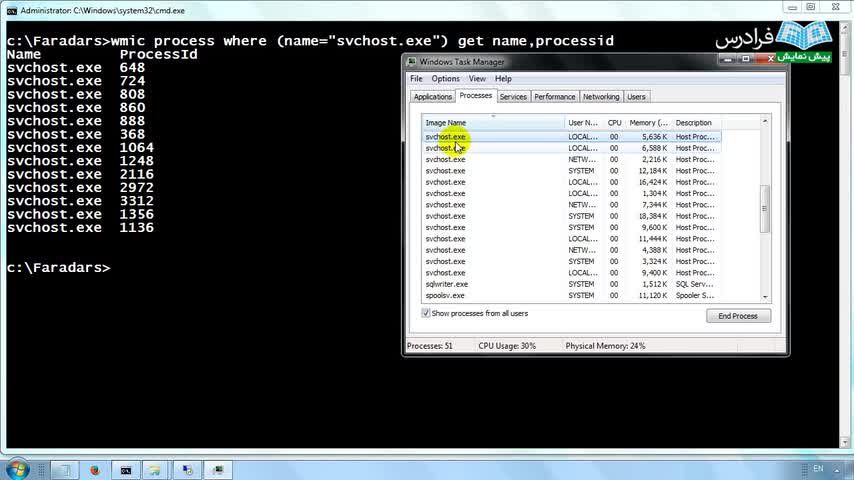This screenshot has width=854, height=480.
Task: Switch to the Services tab
Action: pos(513,96)
